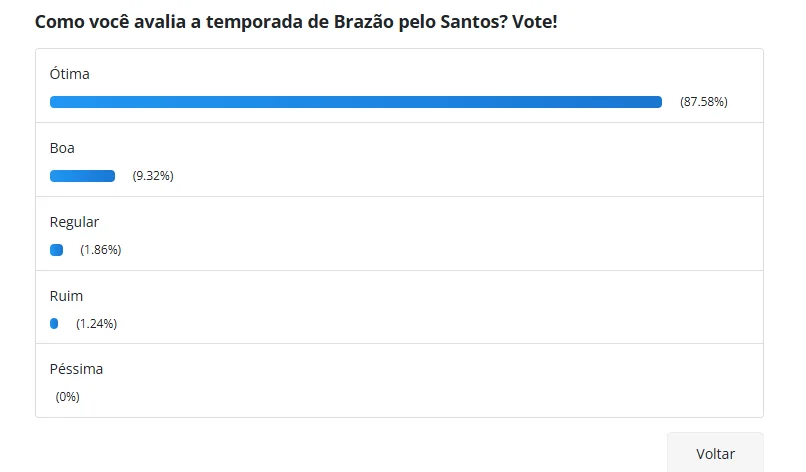The height and width of the screenshot is (472, 806).
Task: Click the 1.86% percentage value
Action: 101,250
